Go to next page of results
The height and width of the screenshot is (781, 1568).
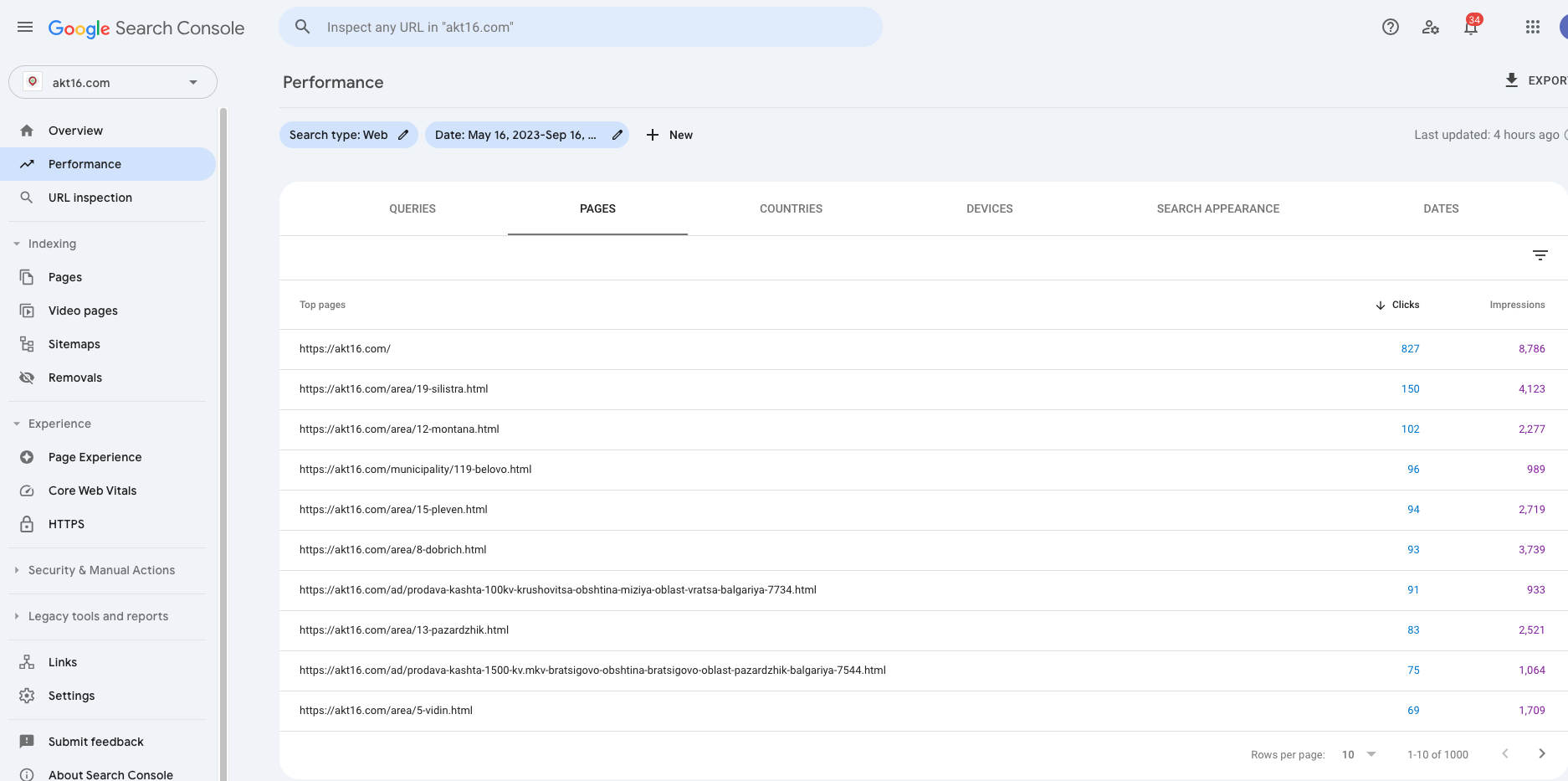point(1542,754)
